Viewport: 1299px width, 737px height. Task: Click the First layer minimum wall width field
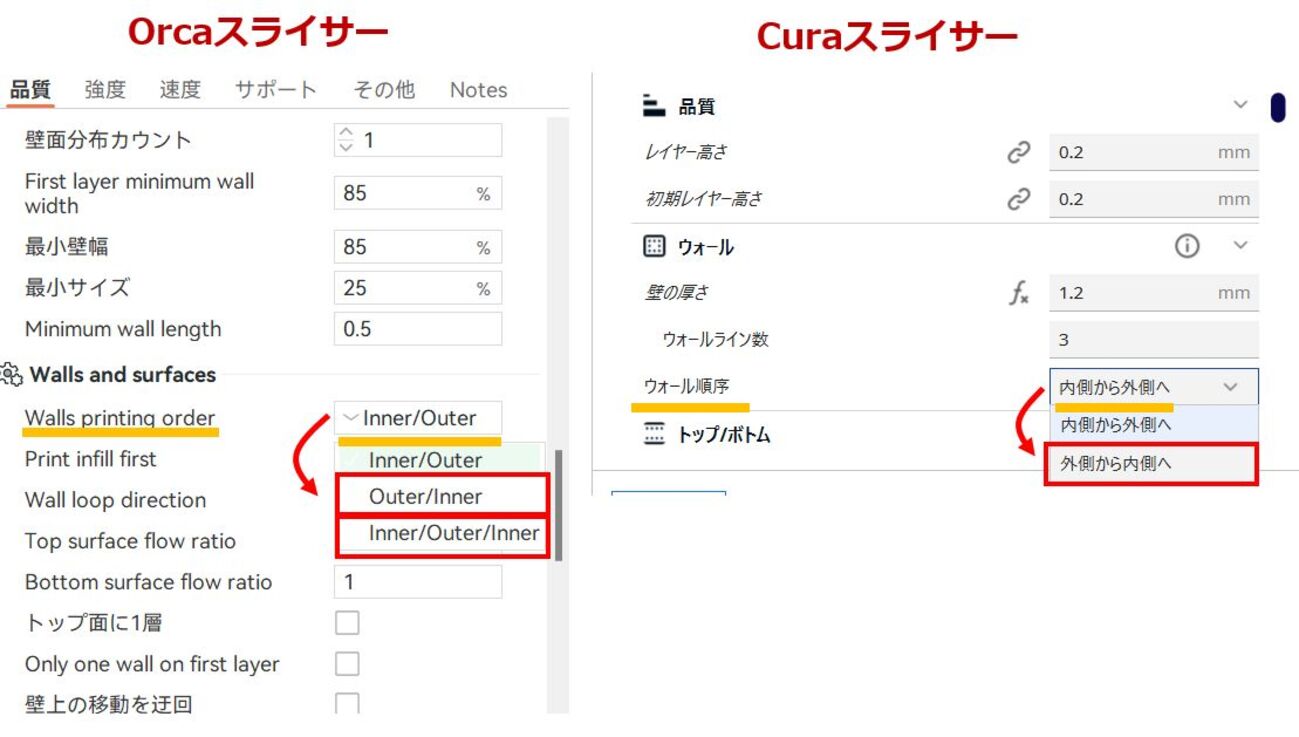[x=418, y=194]
